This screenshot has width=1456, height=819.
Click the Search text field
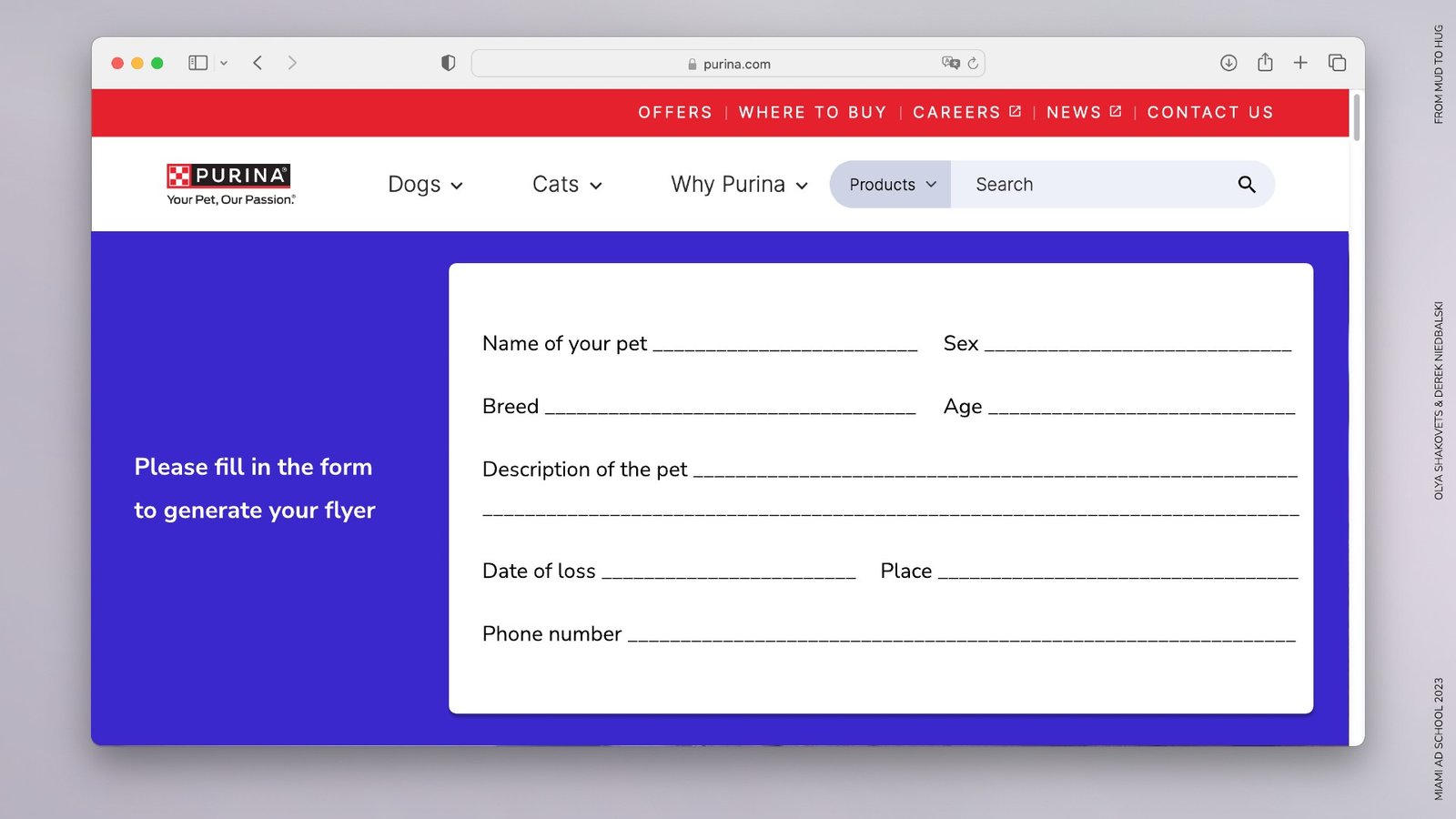tap(1092, 185)
